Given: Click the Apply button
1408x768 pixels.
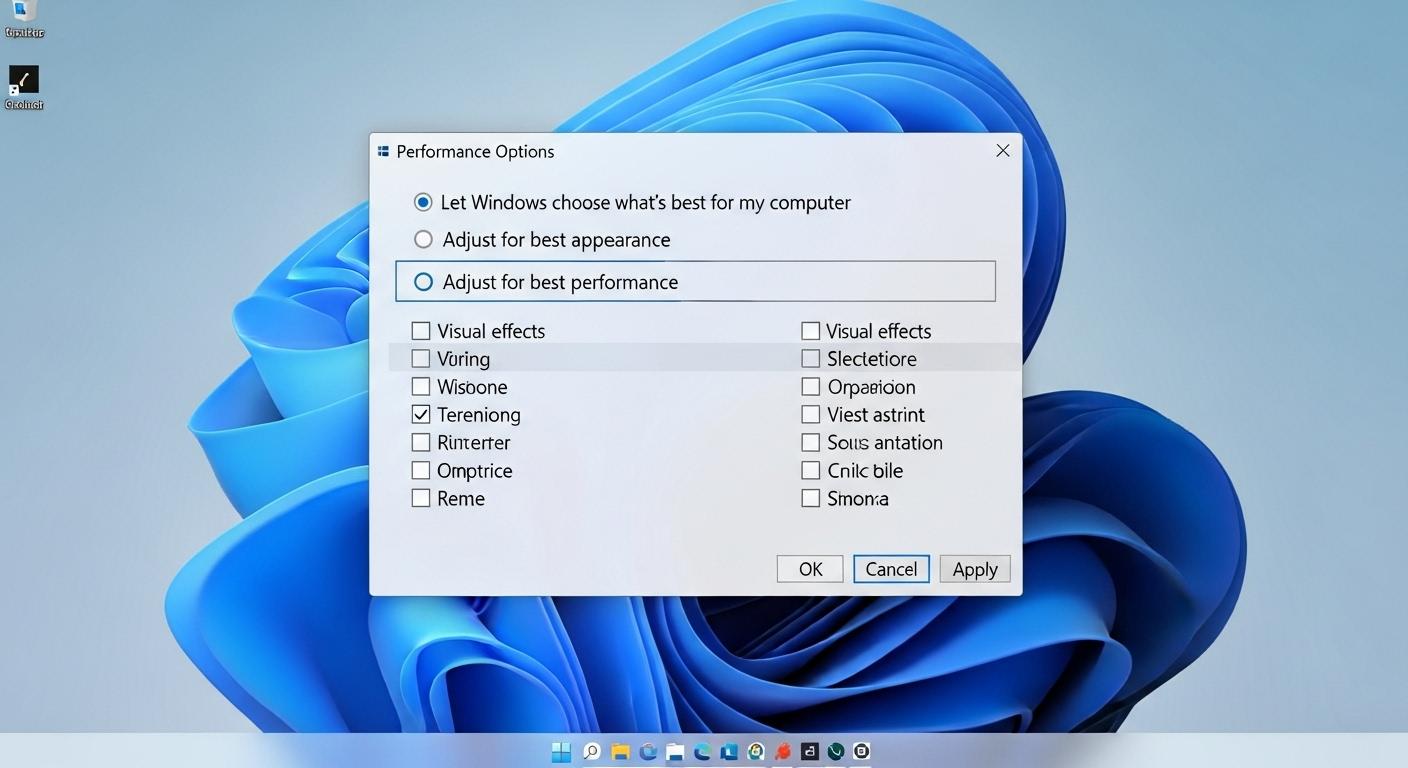Looking at the screenshot, I should [x=974, y=568].
